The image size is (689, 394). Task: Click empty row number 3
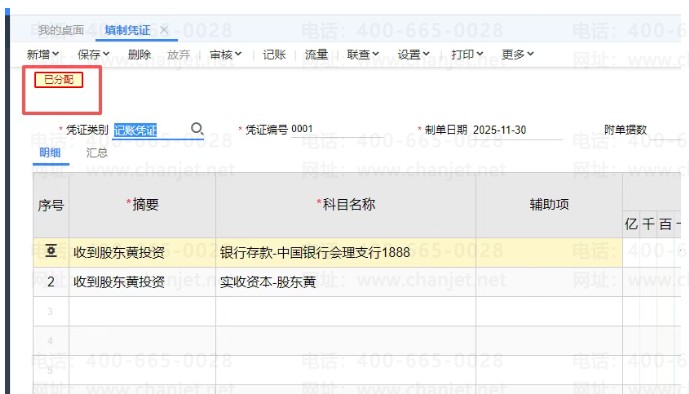click(51, 311)
